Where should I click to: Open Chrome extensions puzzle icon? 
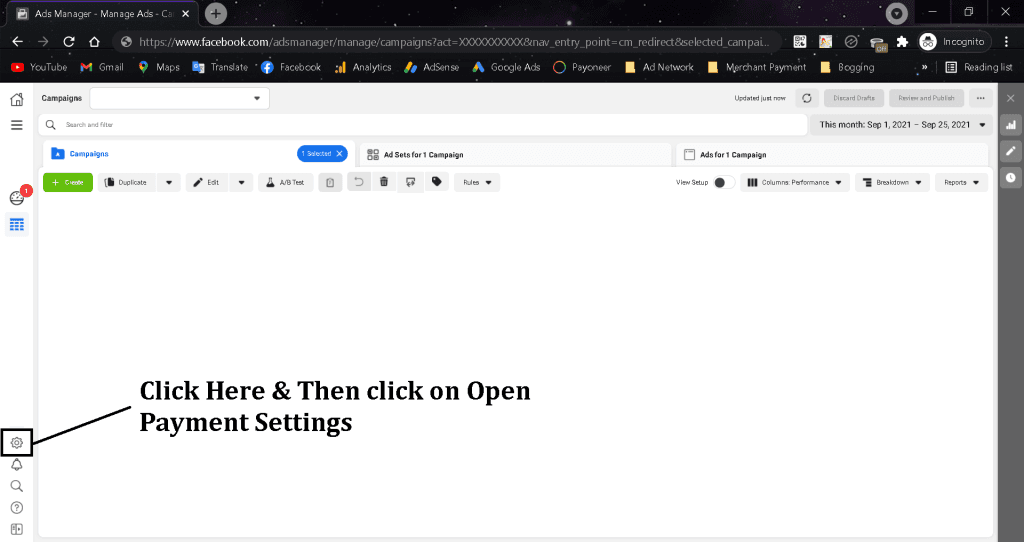pos(902,42)
